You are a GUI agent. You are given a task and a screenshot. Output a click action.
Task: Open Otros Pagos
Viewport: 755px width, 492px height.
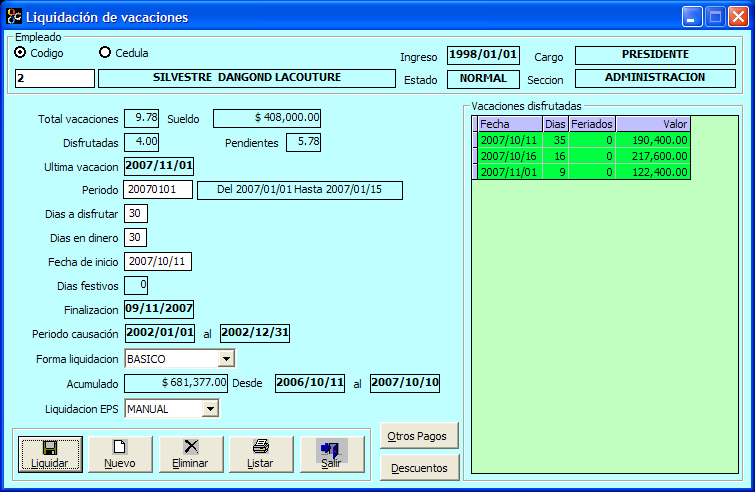pos(419,436)
